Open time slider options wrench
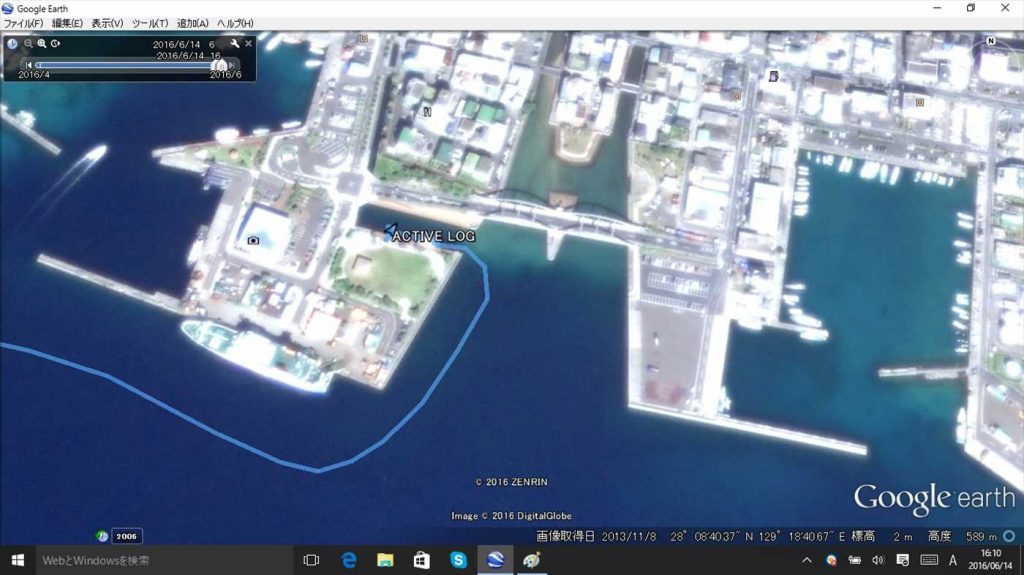Viewport: 1024px width, 575px height. point(234,44)
